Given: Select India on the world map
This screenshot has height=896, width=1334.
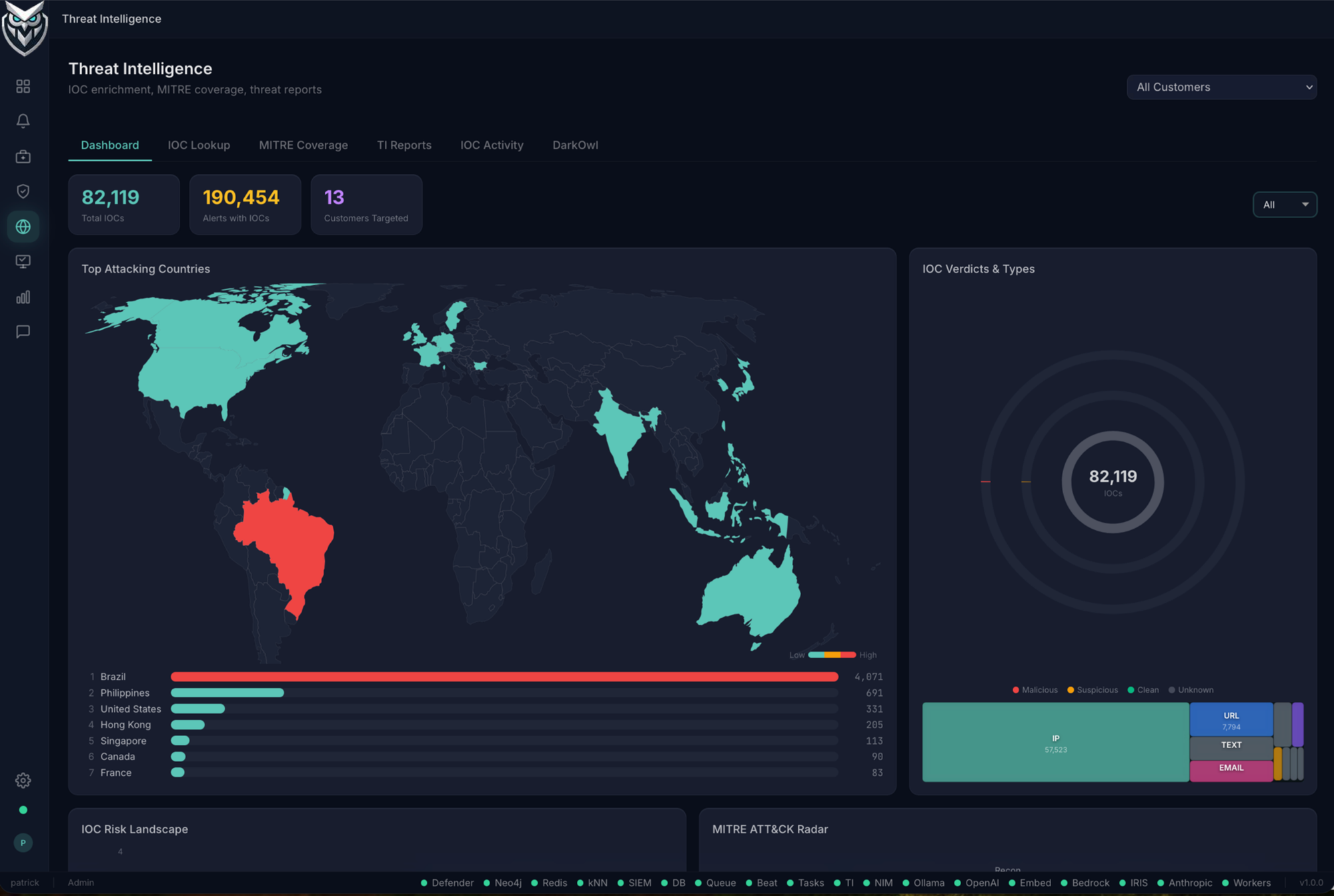Looking at the screenshot, I should coord(620,430).
